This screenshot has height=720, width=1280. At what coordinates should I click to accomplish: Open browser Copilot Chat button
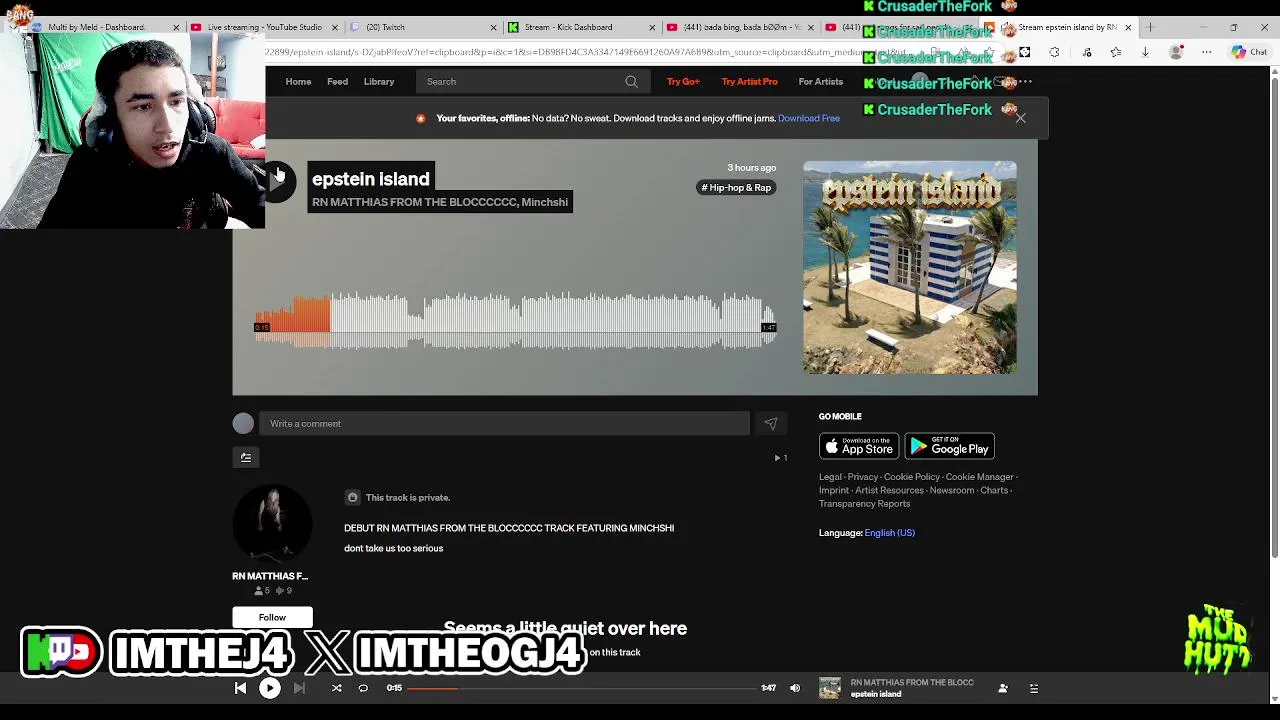click(x=1250, y=52)
